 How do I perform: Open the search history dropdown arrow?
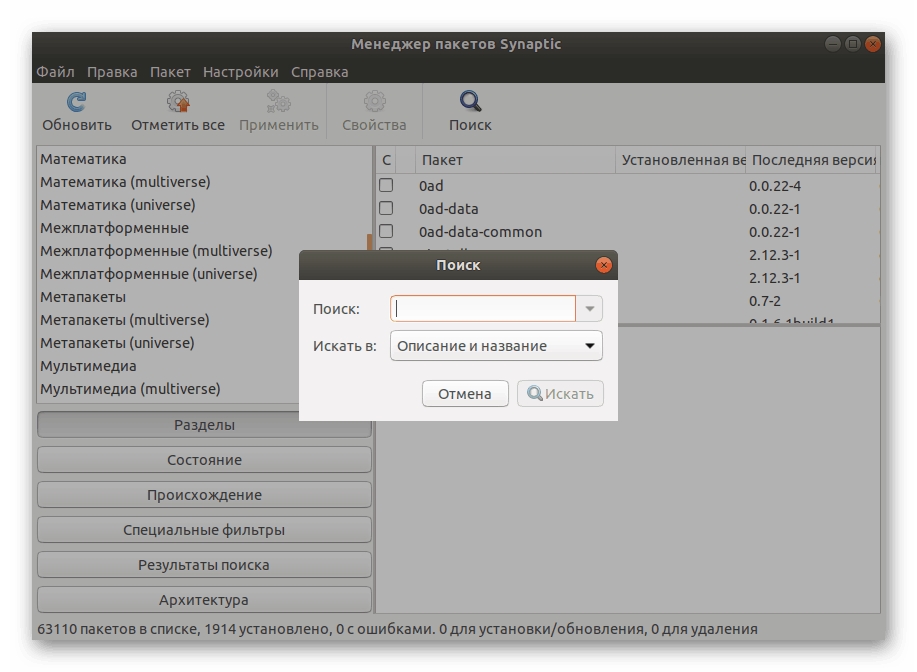pyautogui.click(x=590, y=309)
